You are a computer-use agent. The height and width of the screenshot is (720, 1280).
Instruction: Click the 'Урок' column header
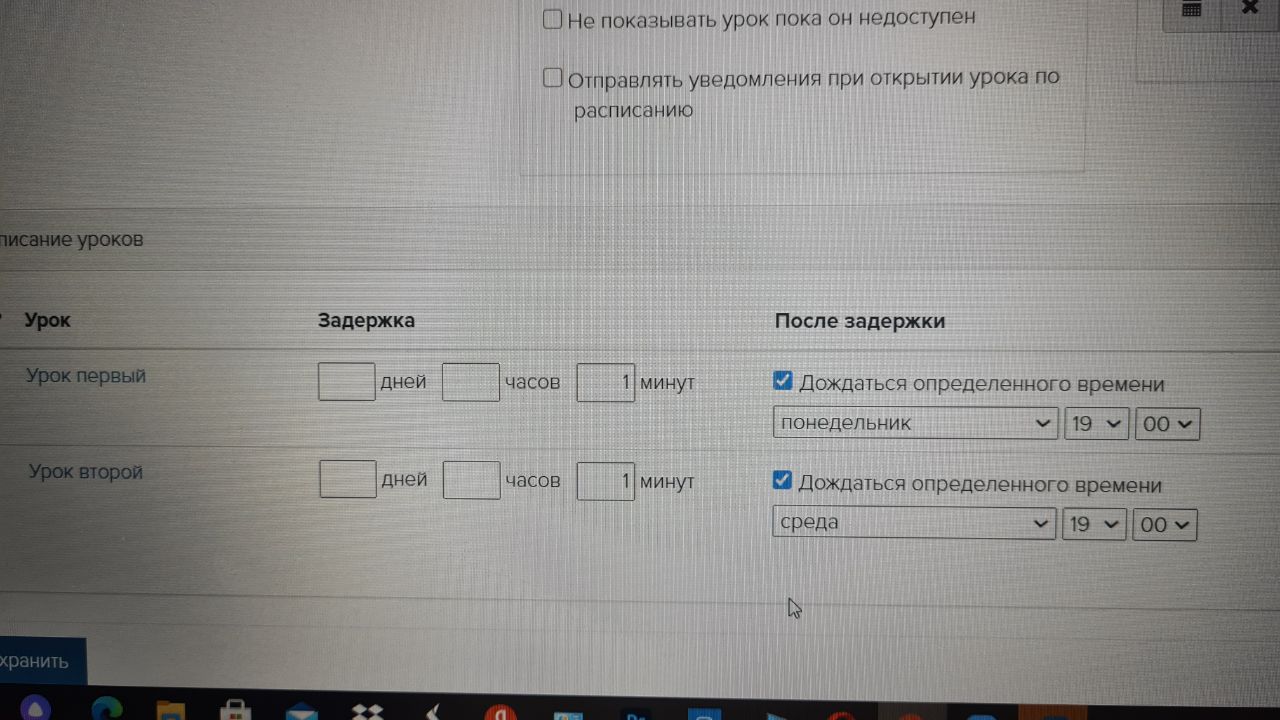[x=47, y=320]
